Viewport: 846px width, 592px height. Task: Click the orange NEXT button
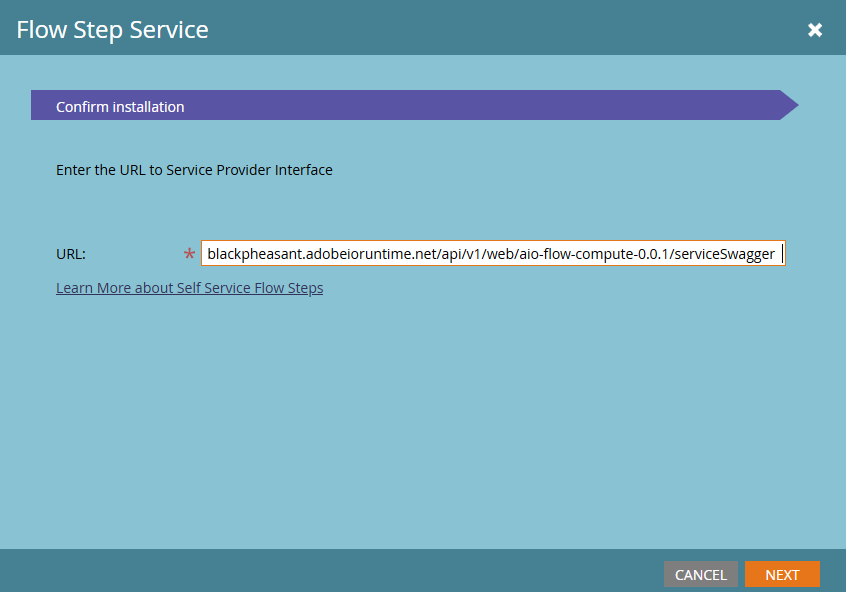click(782, 574)
